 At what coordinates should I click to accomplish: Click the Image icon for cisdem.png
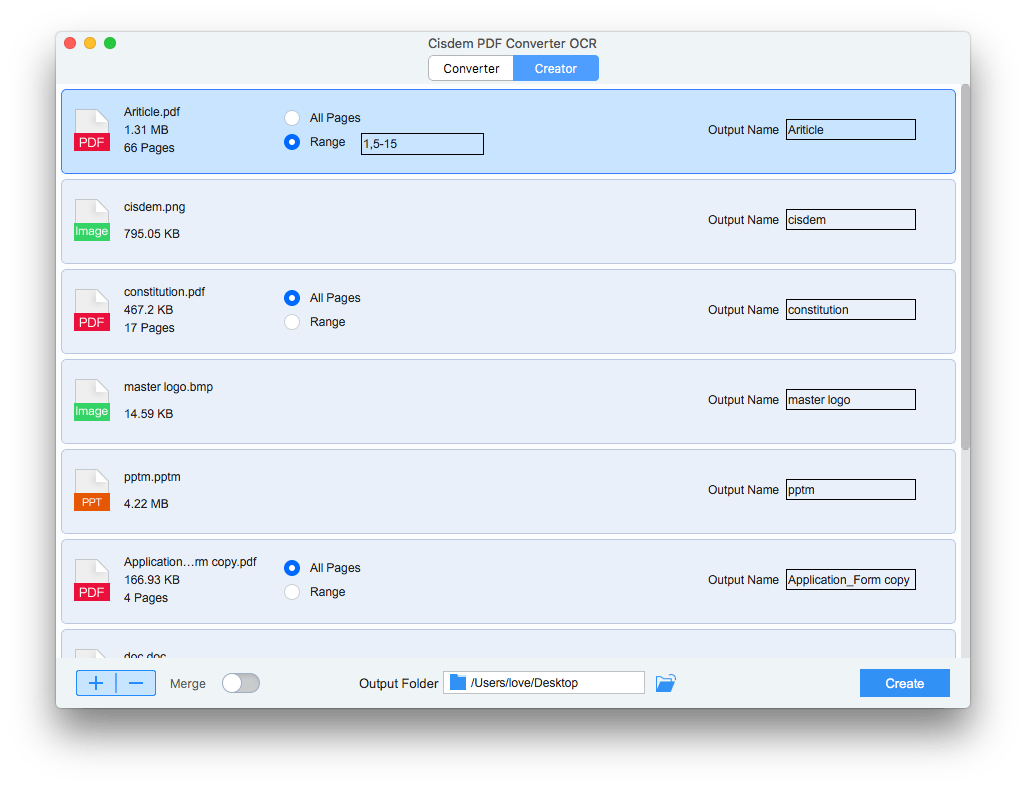point(92,220)
